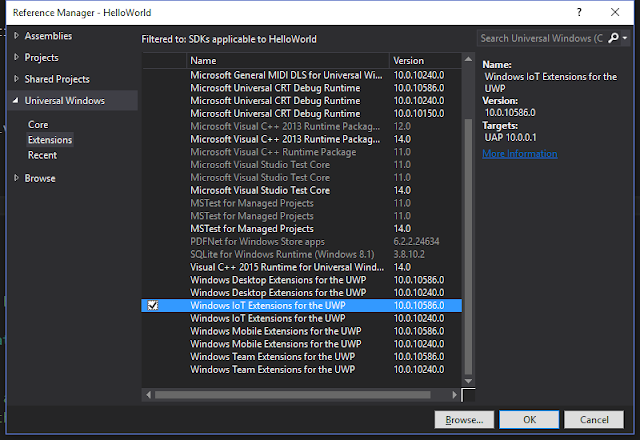This screenshot has height=440, width=640.
Task: Click the search magnifier icon
Action: point(613,38)
